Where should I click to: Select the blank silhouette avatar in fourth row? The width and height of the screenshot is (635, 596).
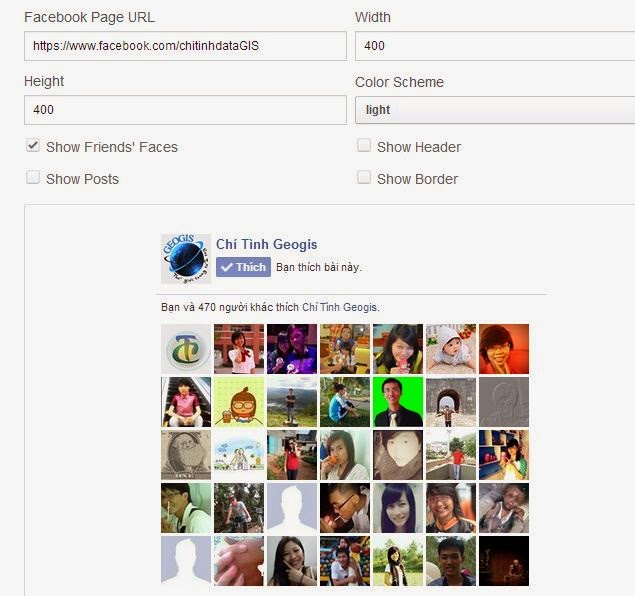(292, 508)
